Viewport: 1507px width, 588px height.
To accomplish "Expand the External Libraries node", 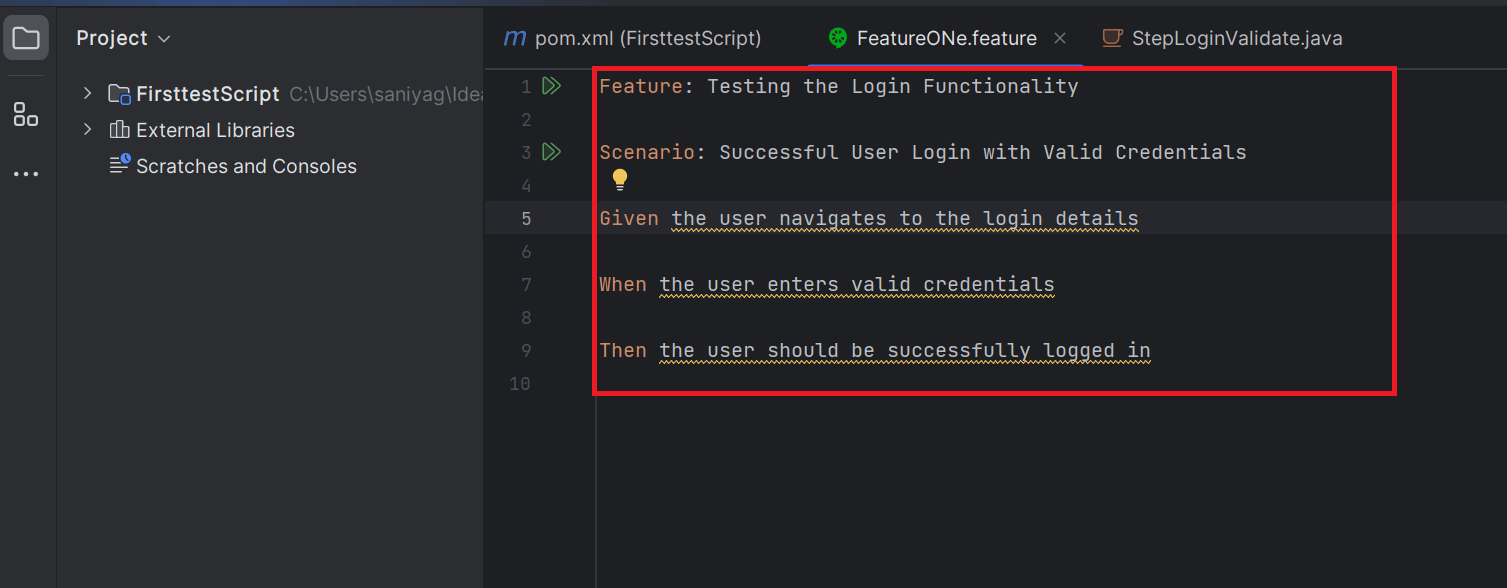I will (x=88, y=130).
